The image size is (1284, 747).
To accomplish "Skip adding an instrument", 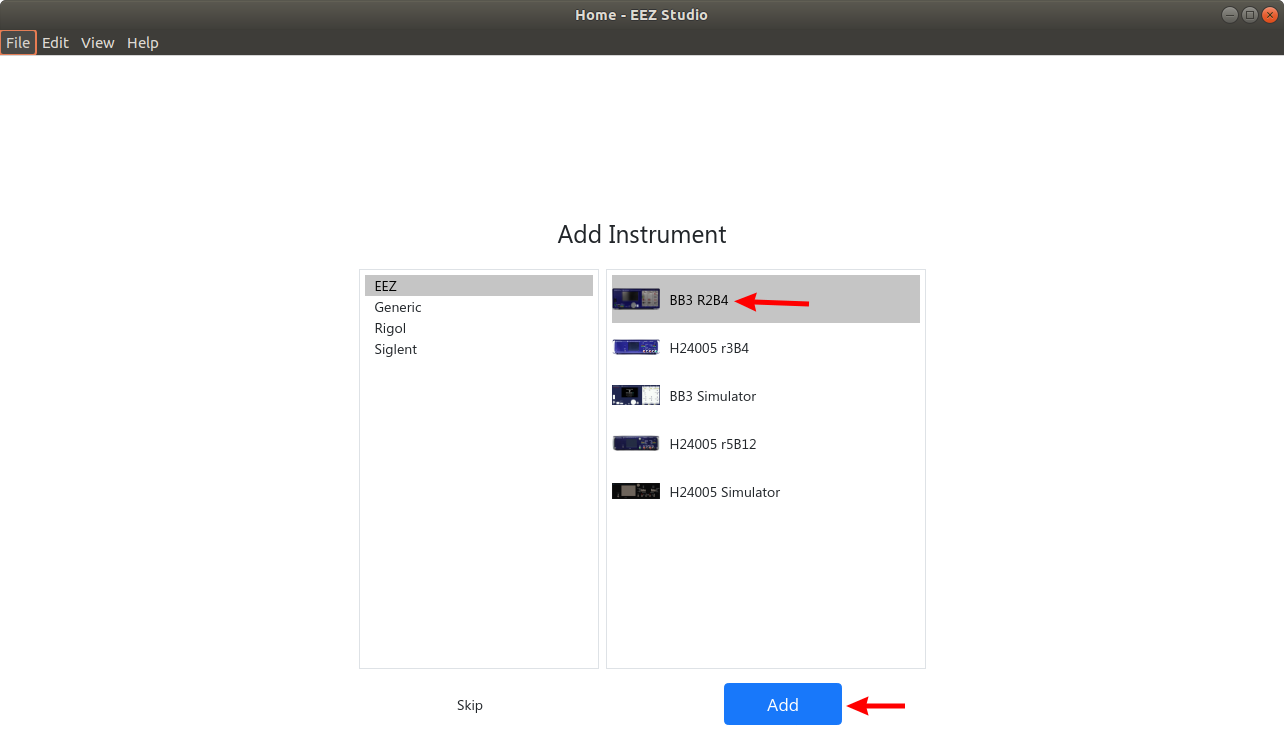I will click(470, 705).
